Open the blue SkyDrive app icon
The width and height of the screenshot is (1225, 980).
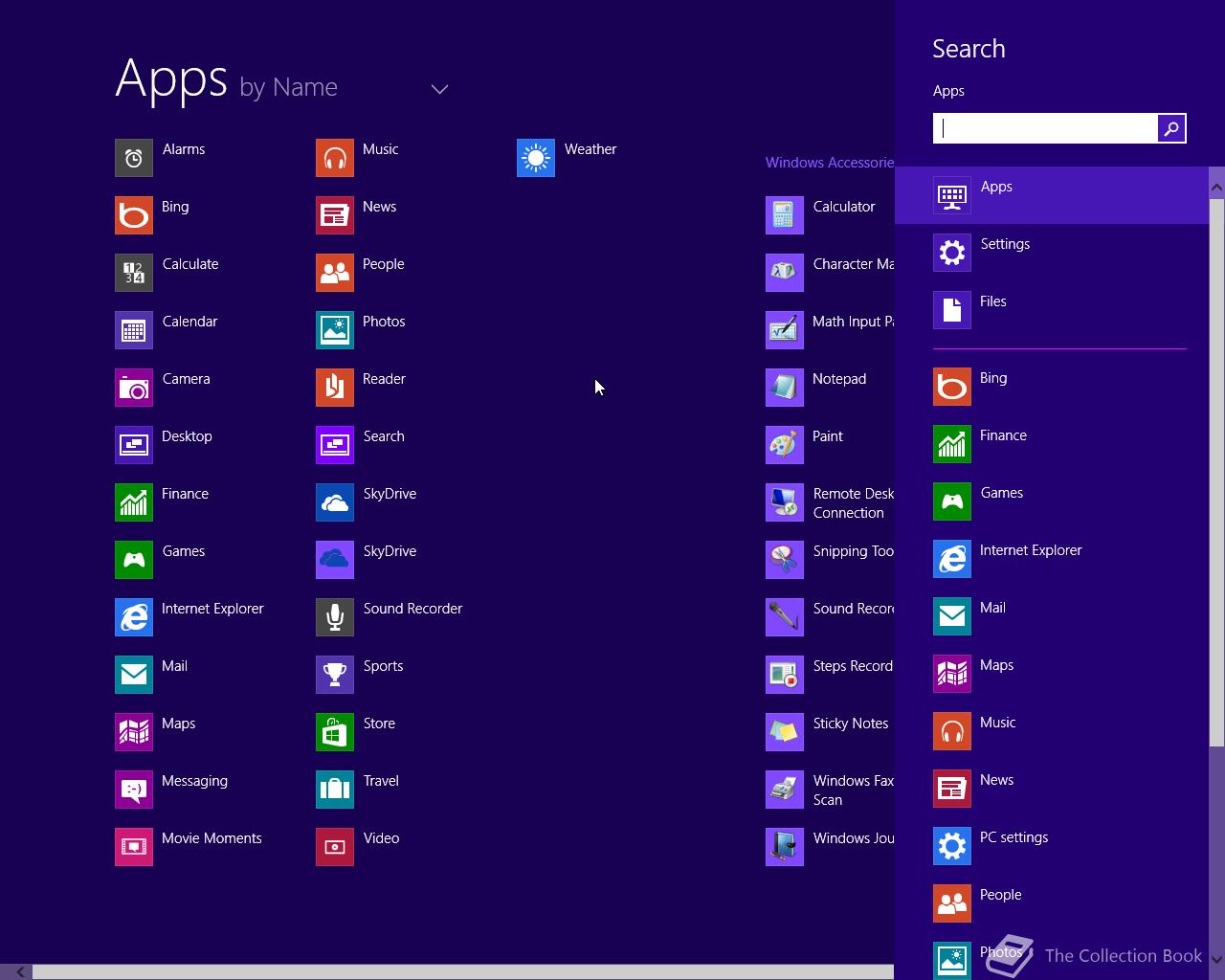coord(335,502)
